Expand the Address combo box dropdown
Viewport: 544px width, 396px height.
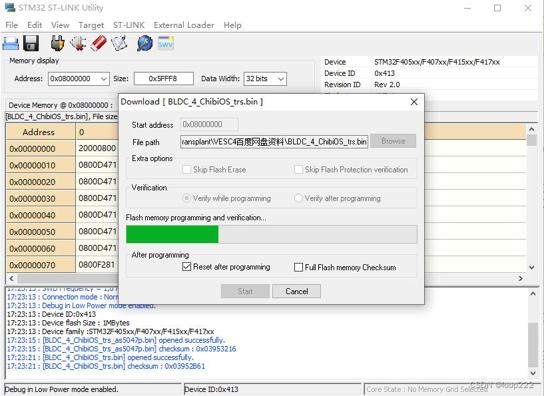103,79
